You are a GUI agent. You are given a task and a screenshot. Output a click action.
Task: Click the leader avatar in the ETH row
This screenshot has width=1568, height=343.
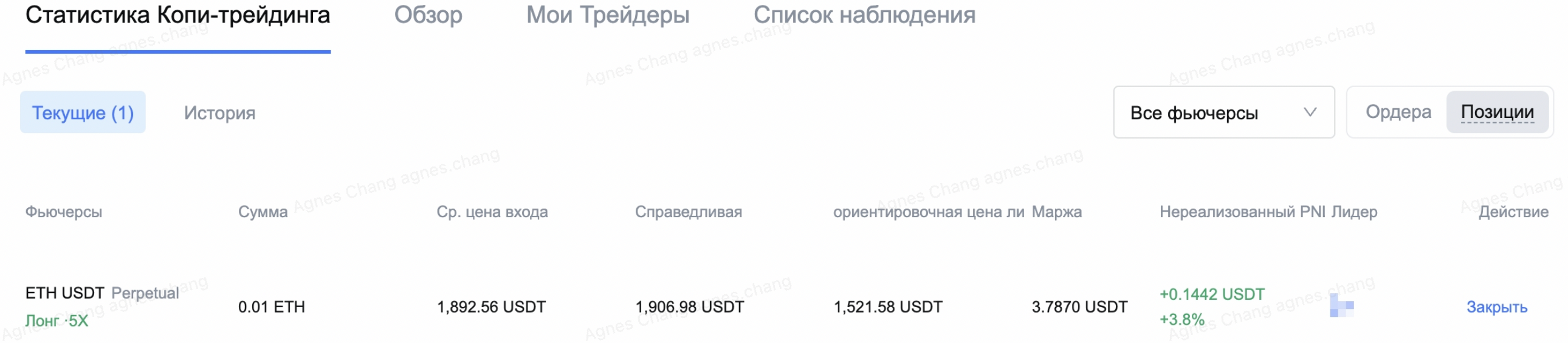point(1341,305)
